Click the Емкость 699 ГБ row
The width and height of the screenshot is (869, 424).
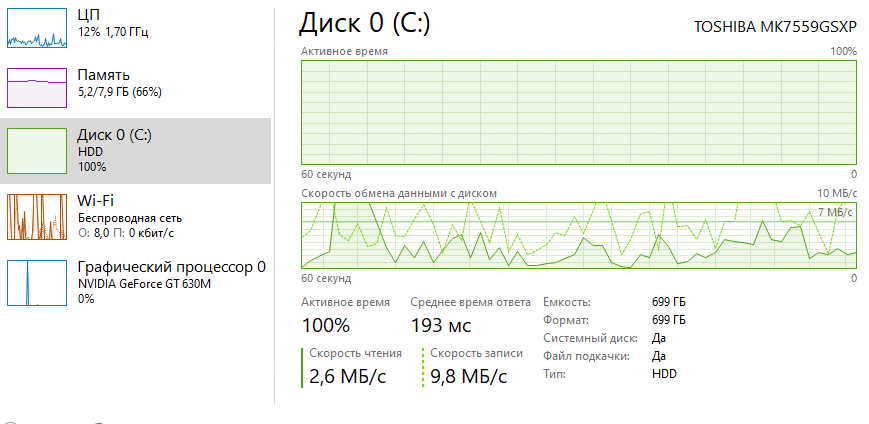(614, 302)
